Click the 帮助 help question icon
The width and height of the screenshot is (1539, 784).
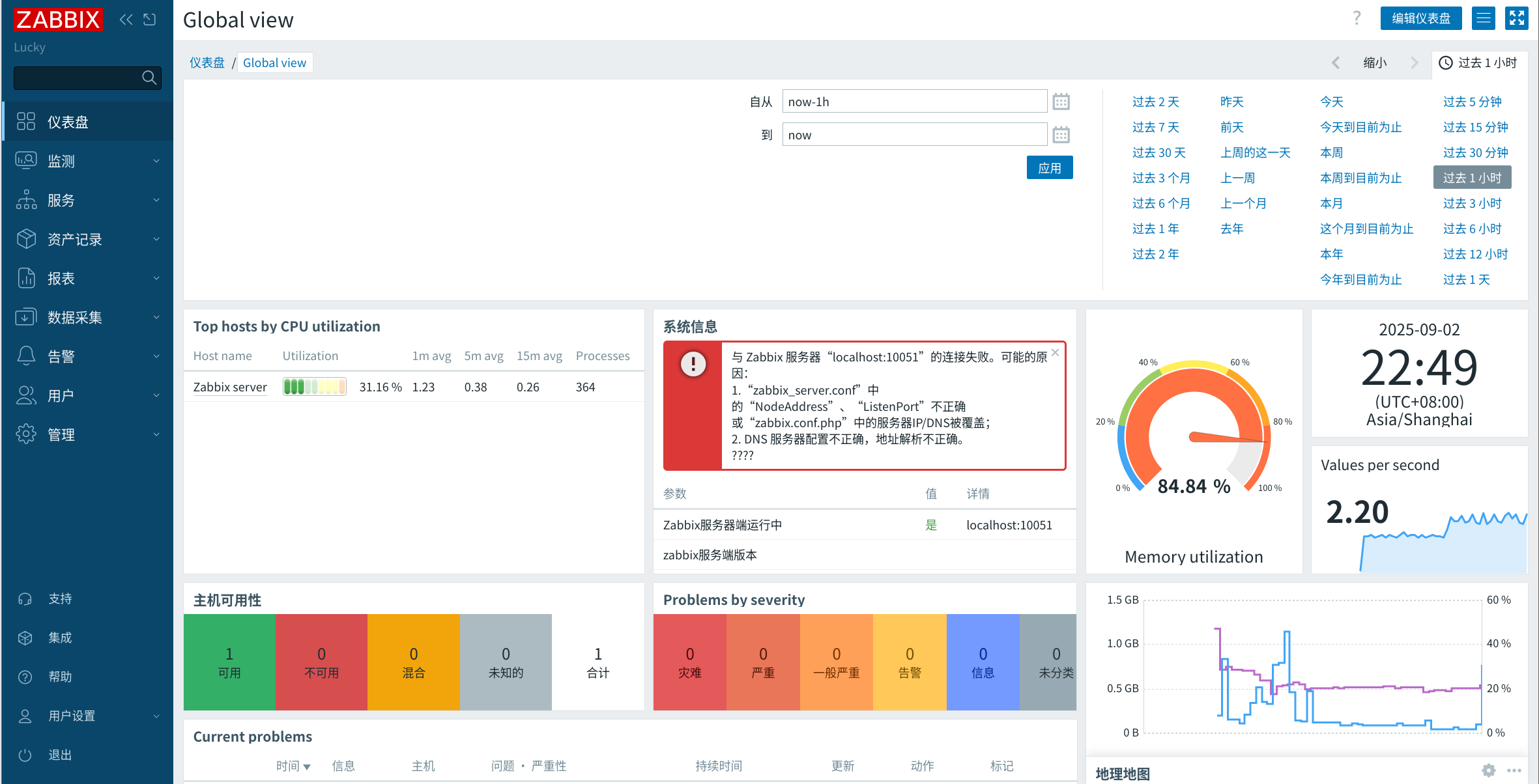(x=25, y=677)
